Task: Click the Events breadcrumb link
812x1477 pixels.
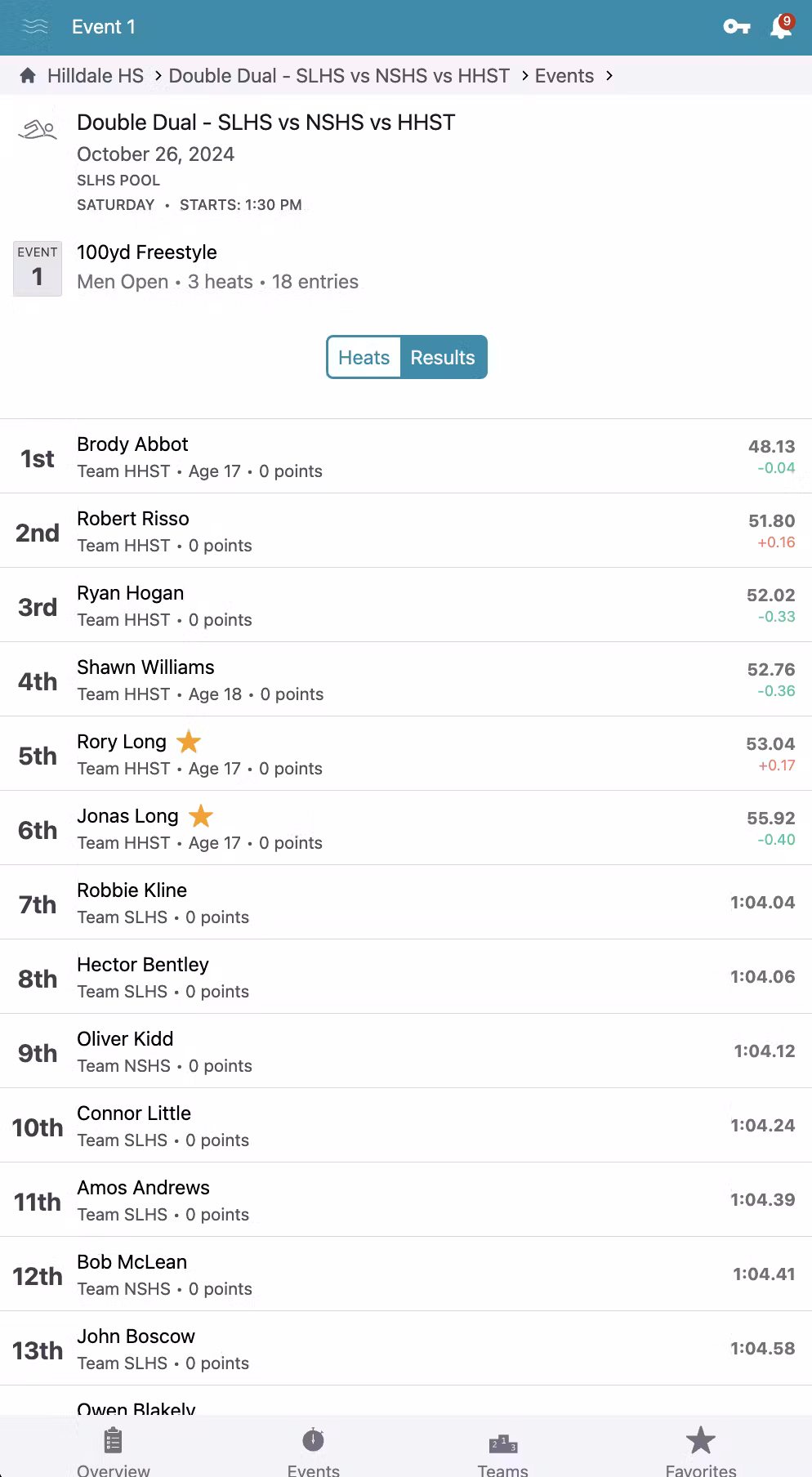Action: pyautogui.click(x=564, y=76)
